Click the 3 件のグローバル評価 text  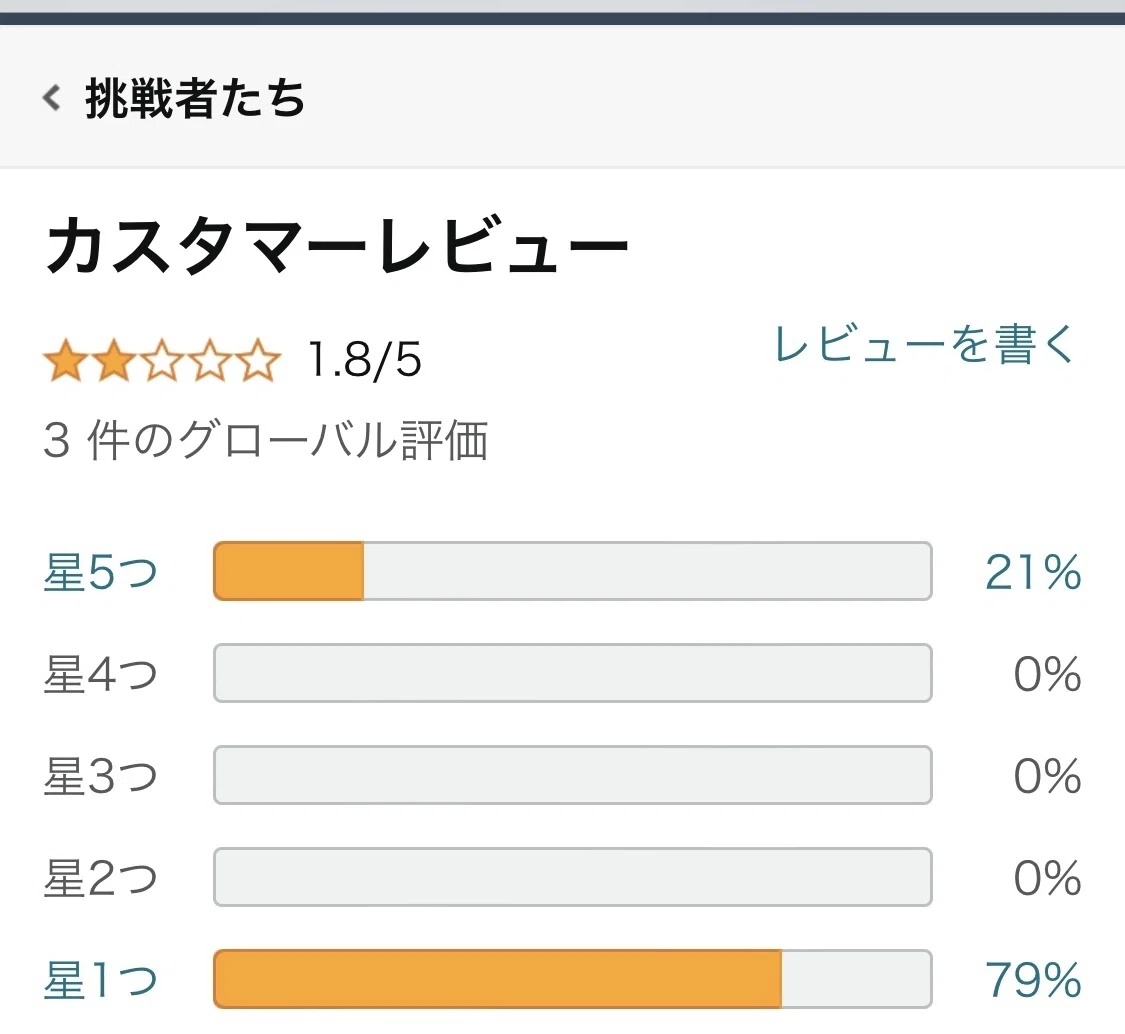tap(266, 440)
